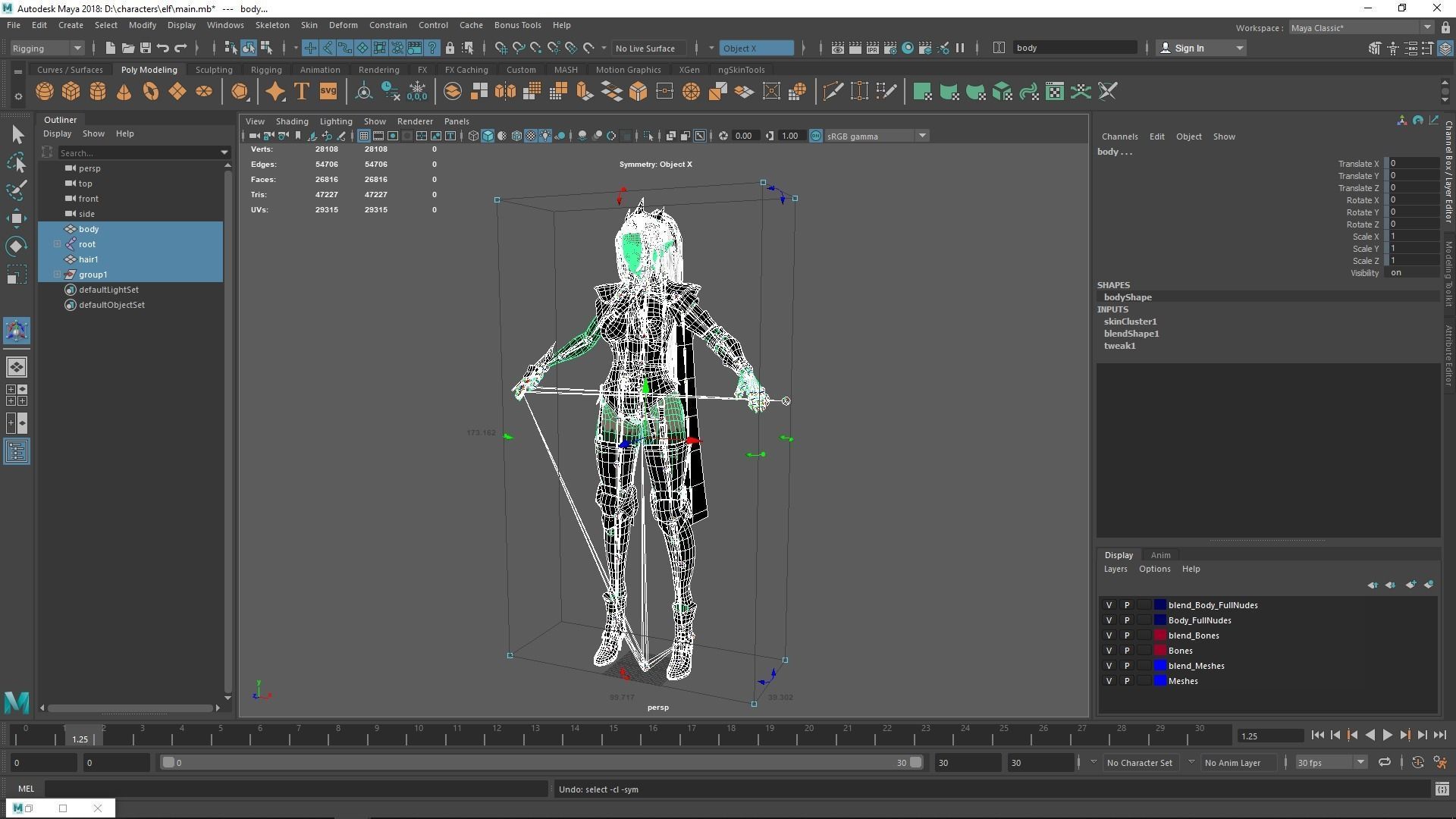Toggle playback P of Bones layer

click(1127, 651)
